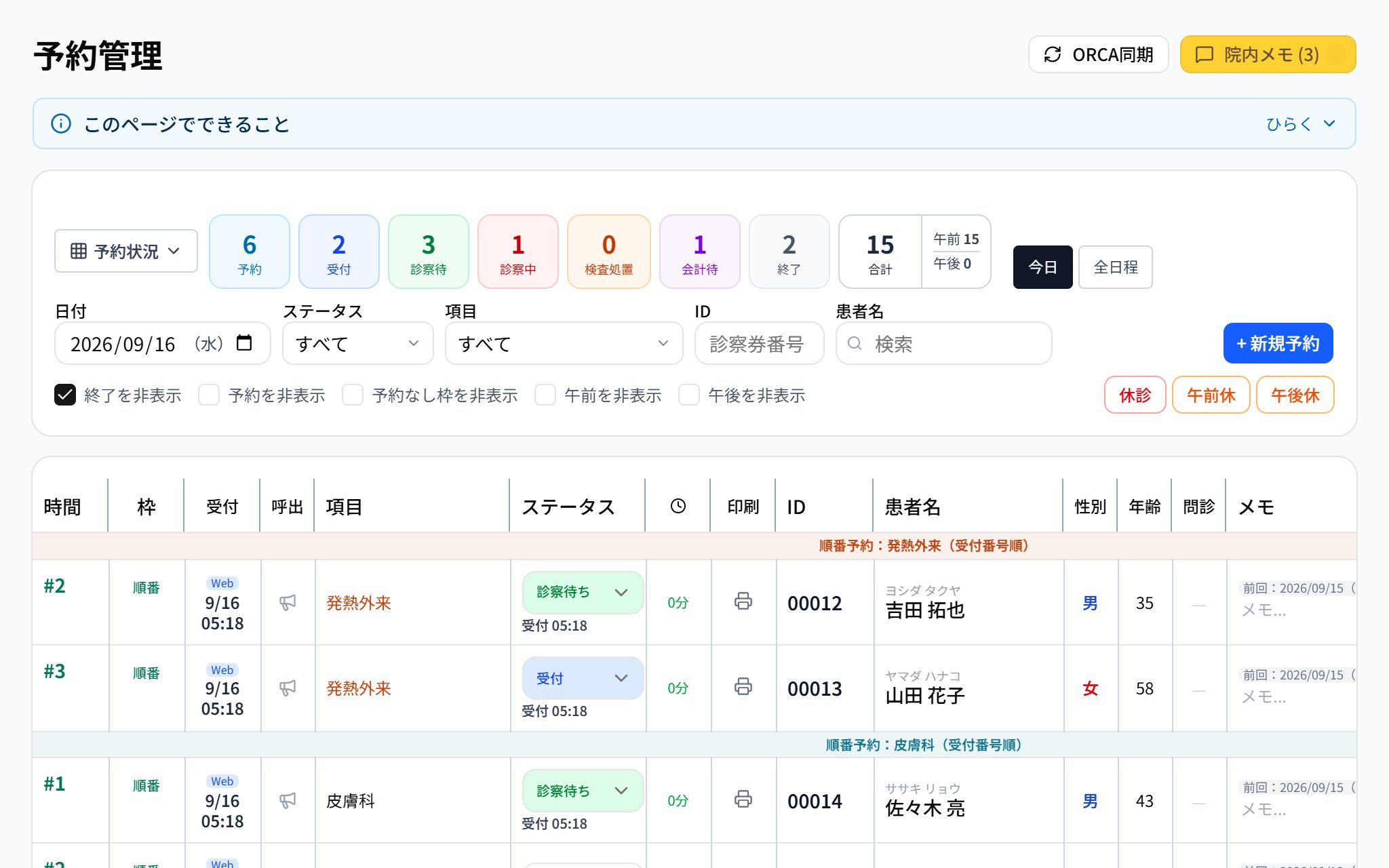Create a new reservation with +新規予約
Viewport: 1389px width, 868px height.
tap(1278, 343)
